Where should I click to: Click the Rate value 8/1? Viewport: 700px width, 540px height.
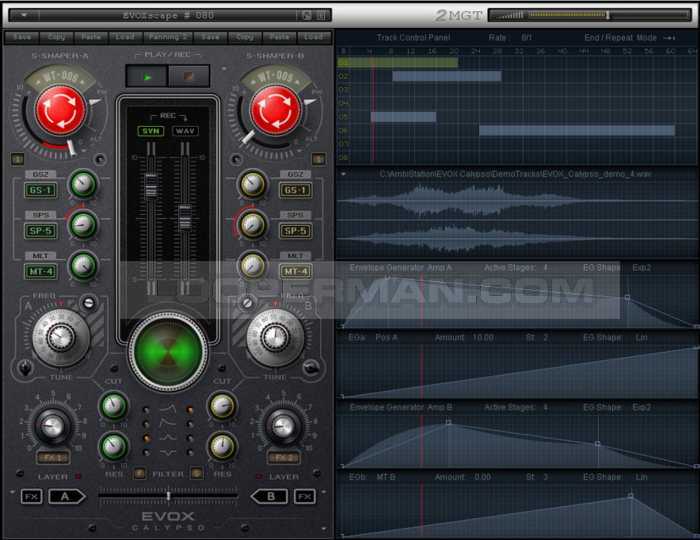coord(526,38)
